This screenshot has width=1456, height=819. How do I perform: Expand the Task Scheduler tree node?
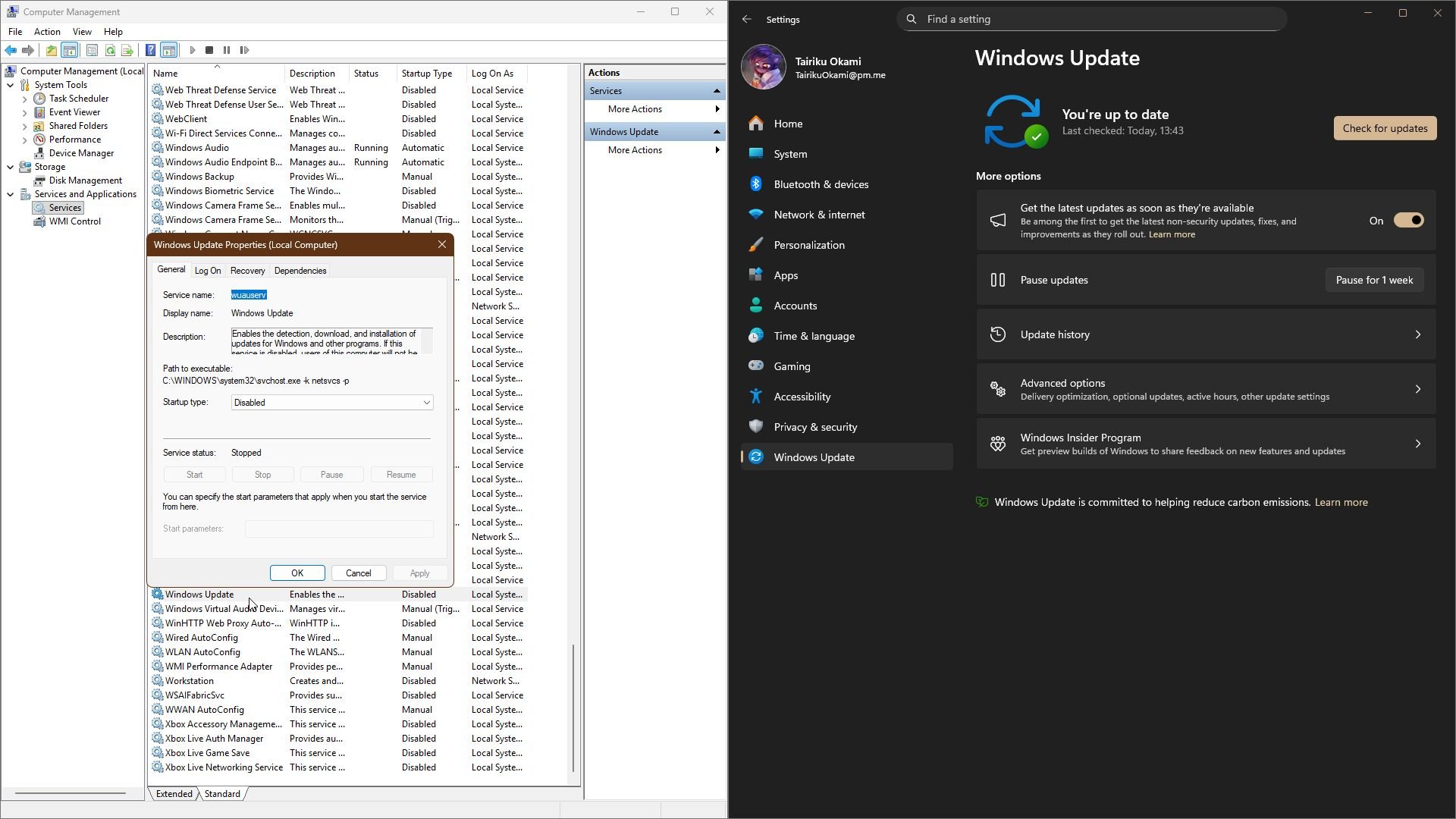coord(25,99)
